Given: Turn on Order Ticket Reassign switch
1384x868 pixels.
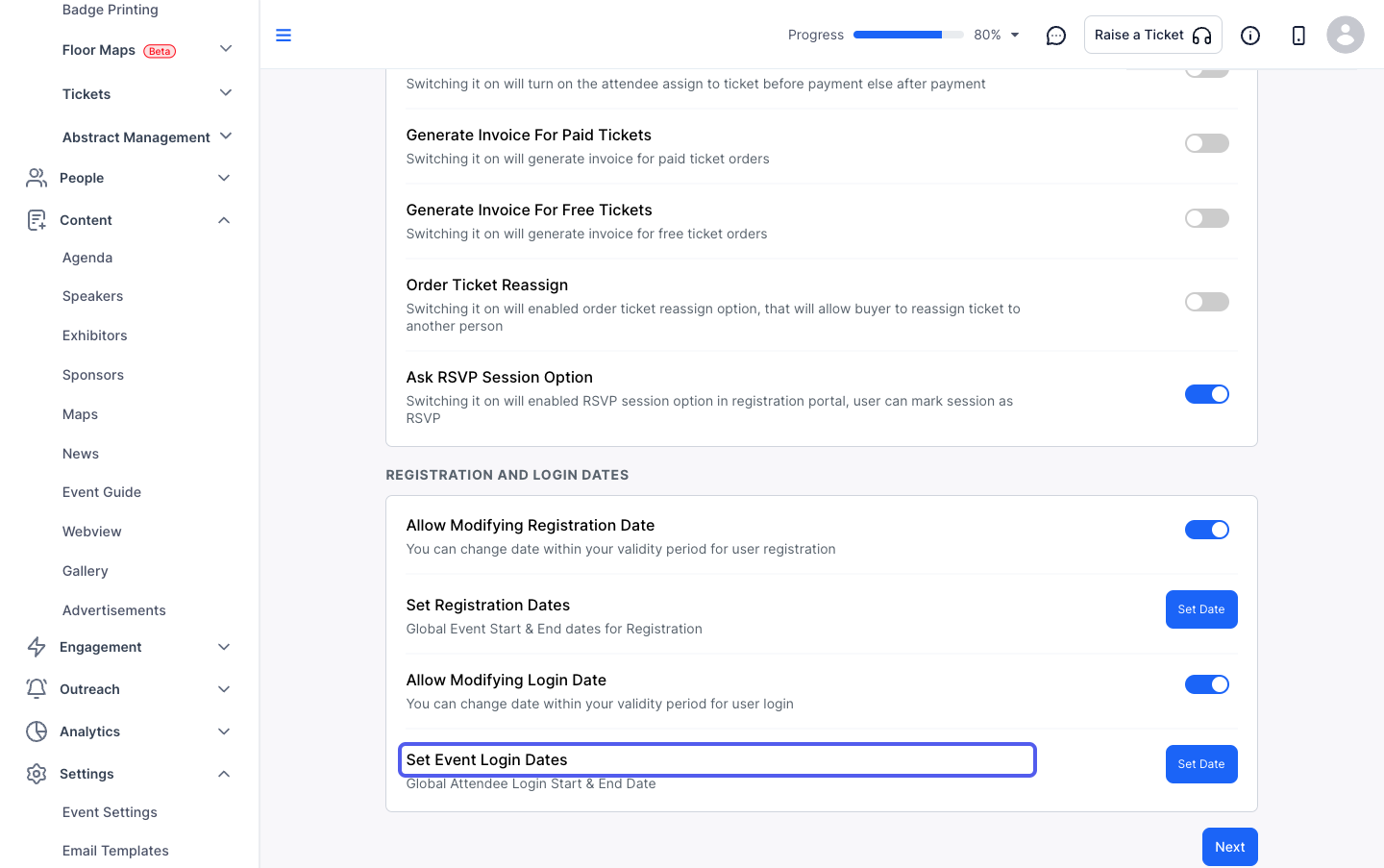Looking at the screenshot, I should (x=1207, y=302).
